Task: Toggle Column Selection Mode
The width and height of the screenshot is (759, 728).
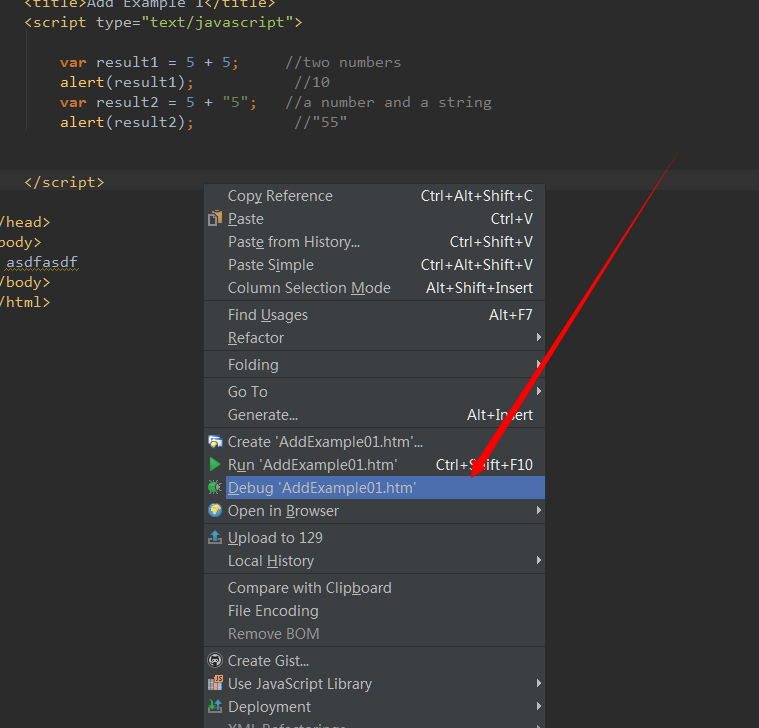Action: click(375, 288)
